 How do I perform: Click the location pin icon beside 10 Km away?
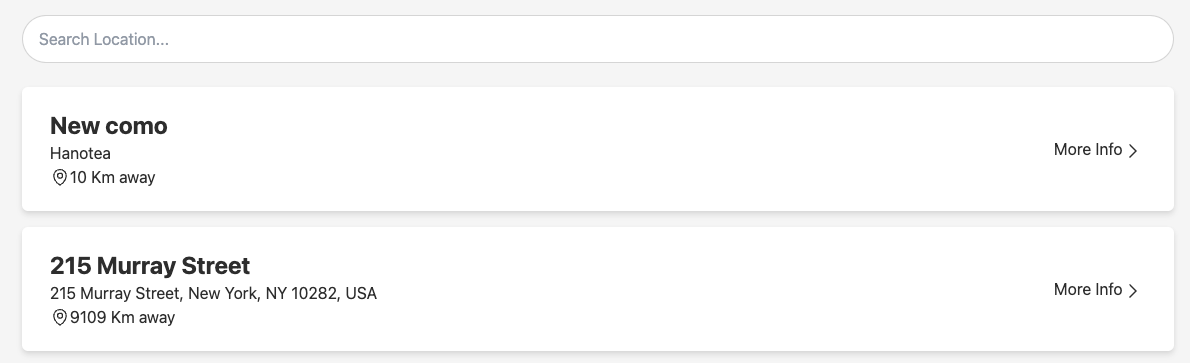point(59,178)
